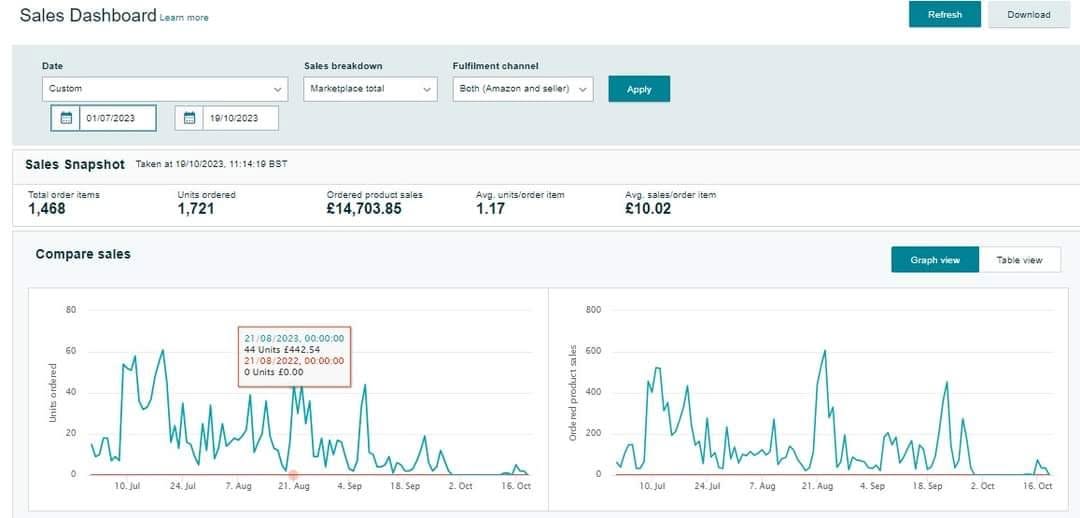Click the Refresh button

(944, 14)
